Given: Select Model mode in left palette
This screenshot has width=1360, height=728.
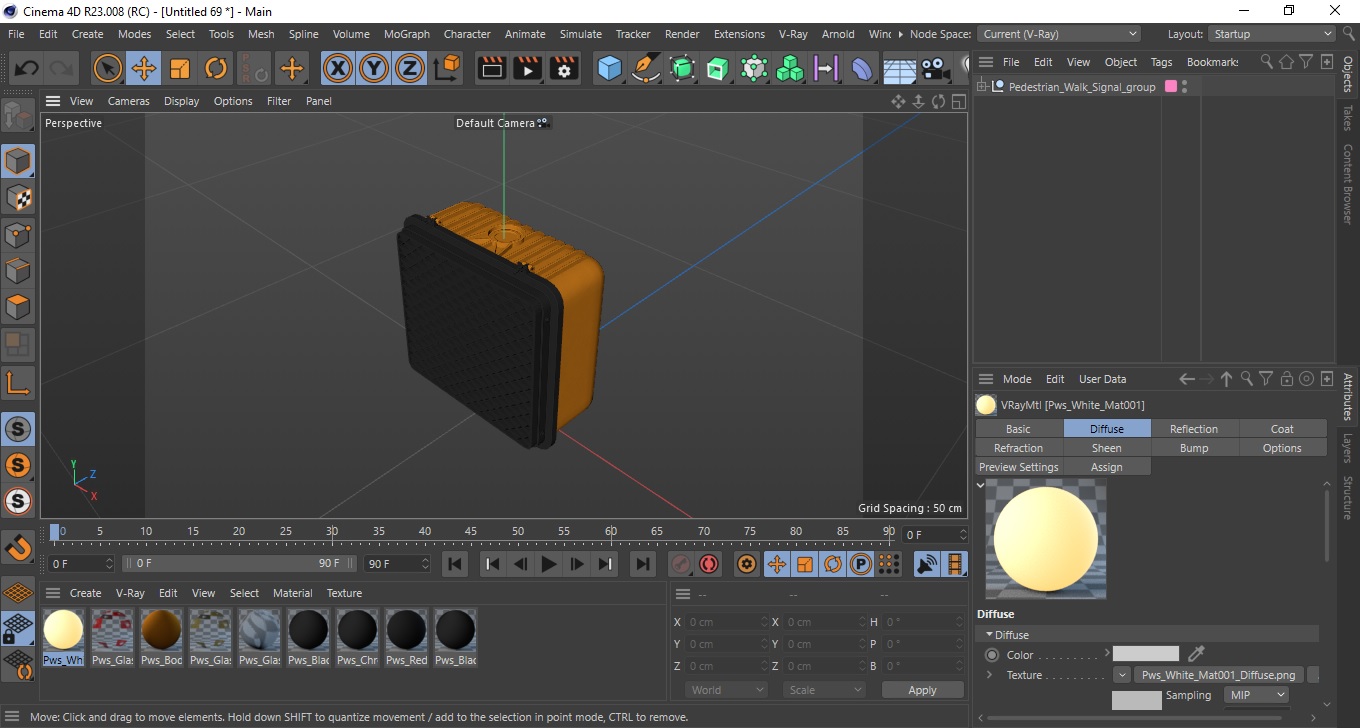Looking at the screenshot, I should (18, 161).
